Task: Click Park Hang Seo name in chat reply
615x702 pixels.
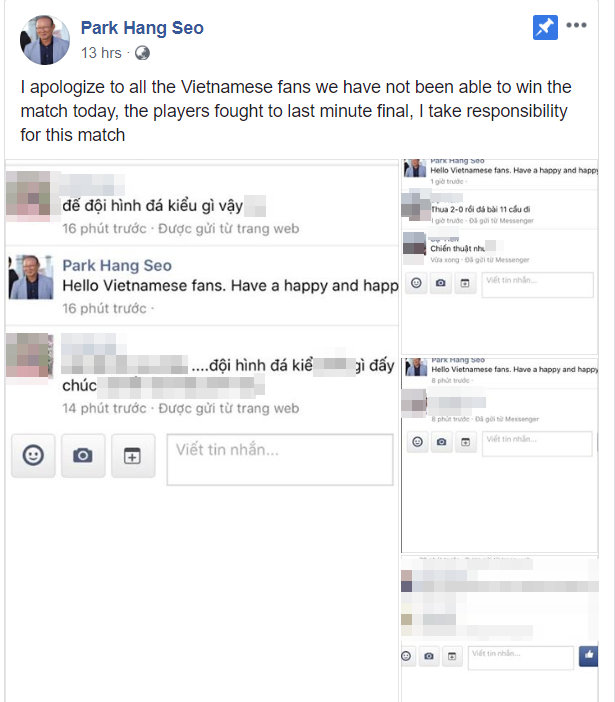Action: coord(117,265)
